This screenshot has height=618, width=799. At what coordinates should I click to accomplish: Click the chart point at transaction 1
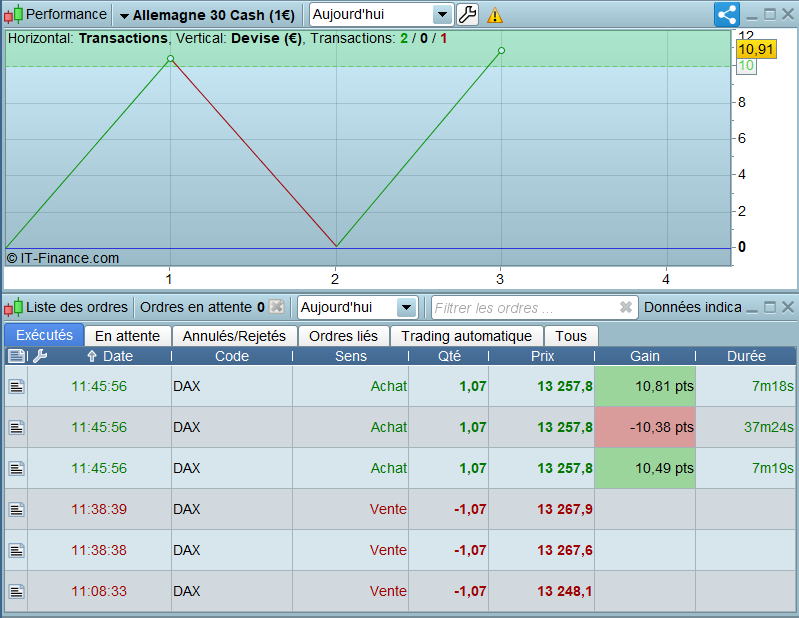[x=170, y=59]
